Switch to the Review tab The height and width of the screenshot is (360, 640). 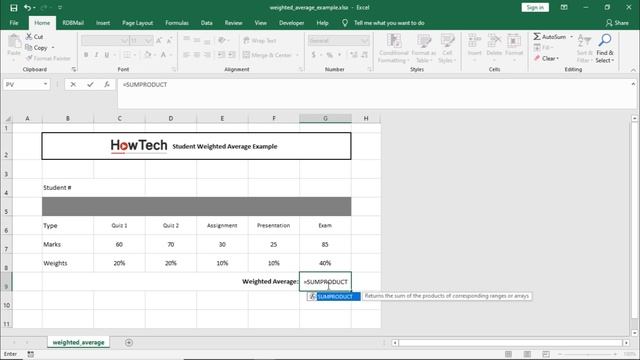click(x=233, y=23)
